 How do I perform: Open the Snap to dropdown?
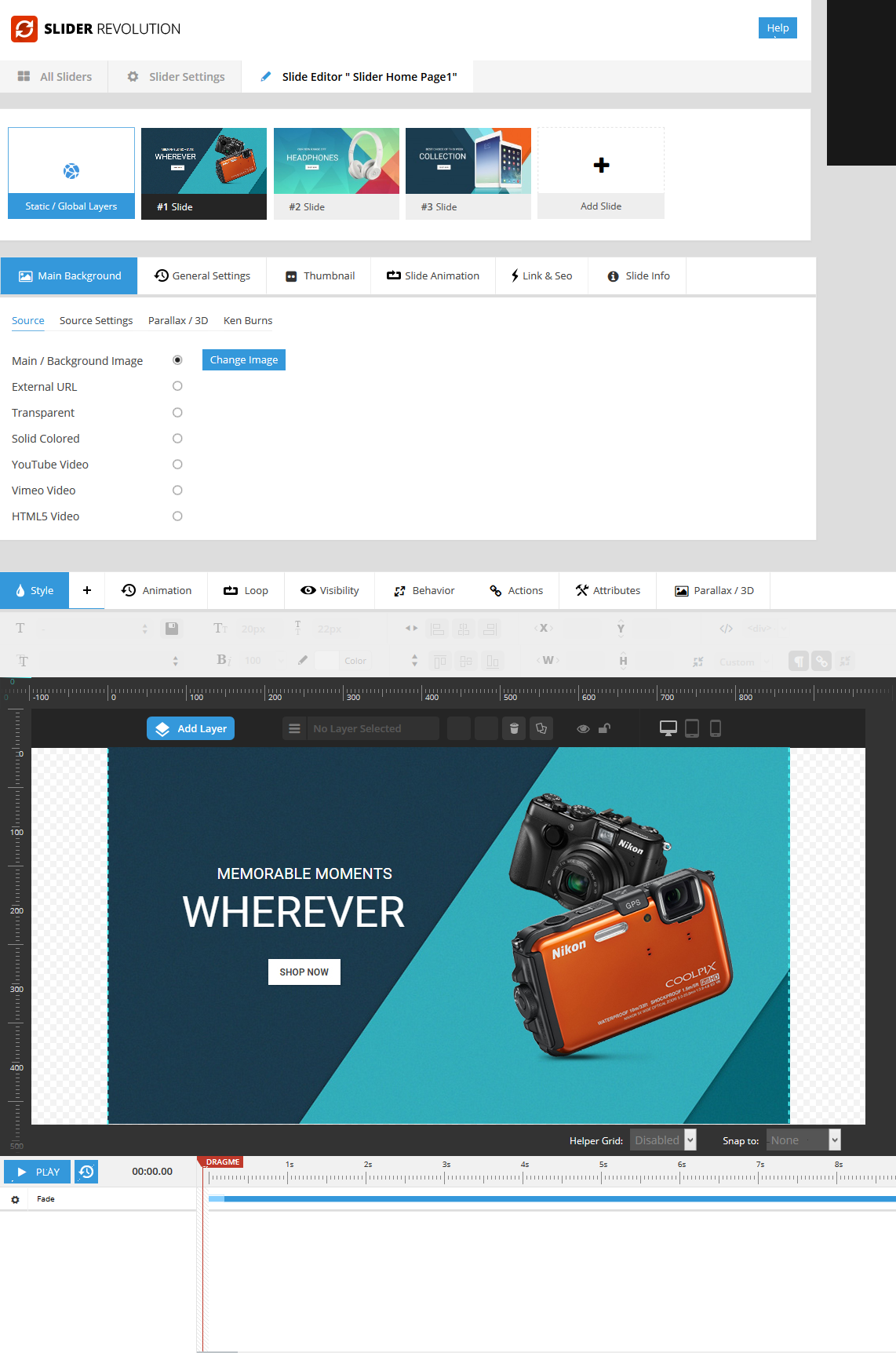803,1140
